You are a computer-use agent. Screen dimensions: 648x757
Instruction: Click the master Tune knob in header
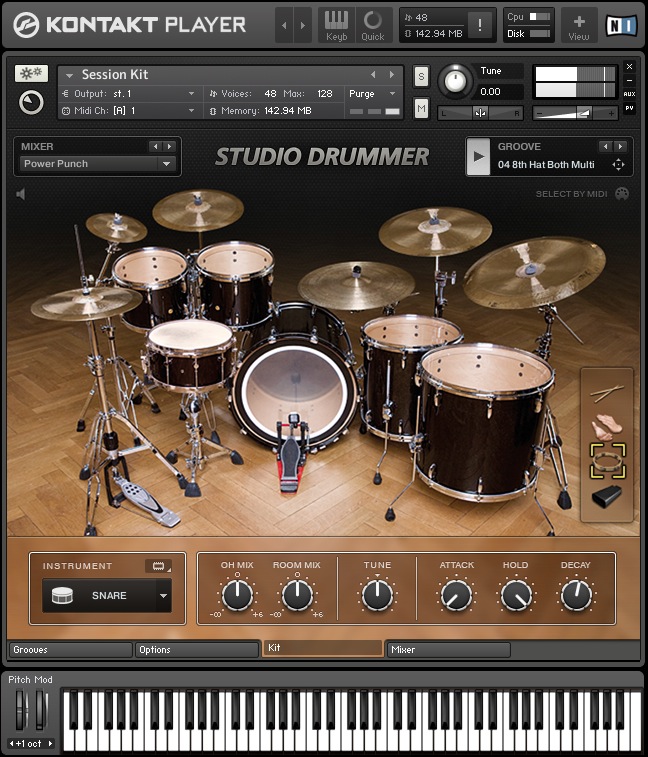click(x=455, y=81)
